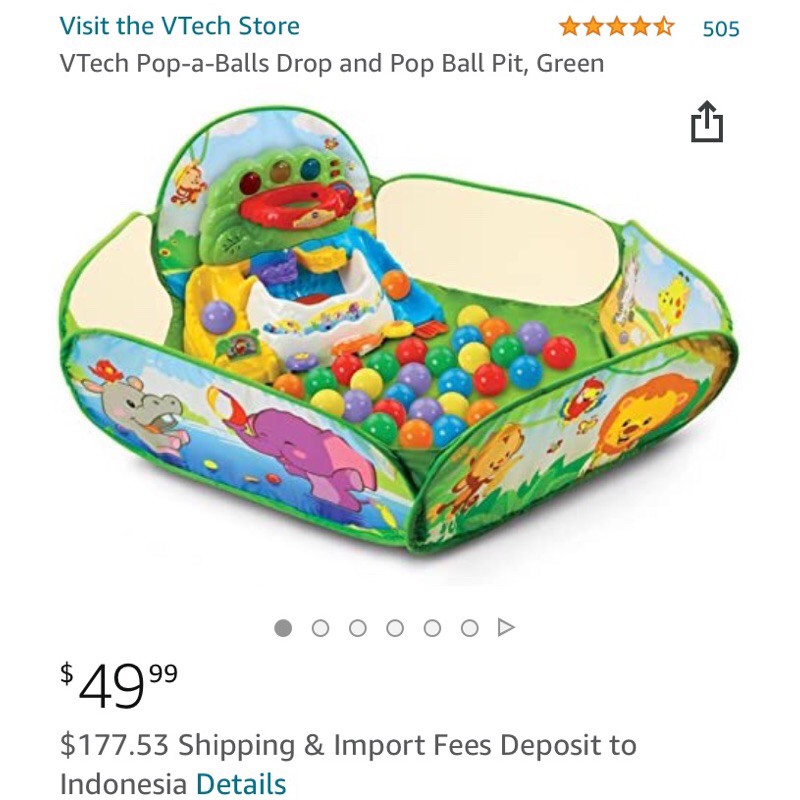Tap the half-filled fifth rating star
800x800 pixels.
pos(664,27)
